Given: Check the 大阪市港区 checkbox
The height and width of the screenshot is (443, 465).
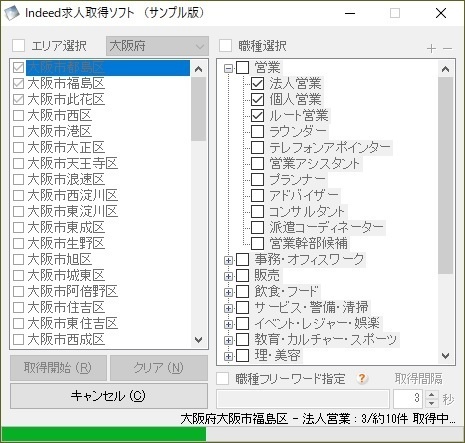Looking at the screenshot, I should [18, 131].
